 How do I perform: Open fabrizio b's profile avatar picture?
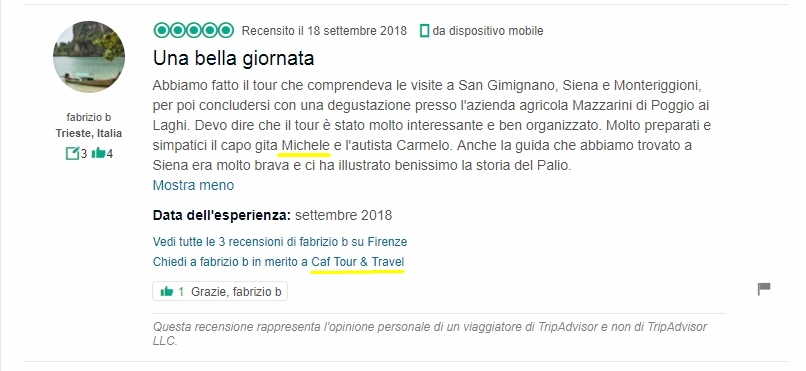coord(88,57)
